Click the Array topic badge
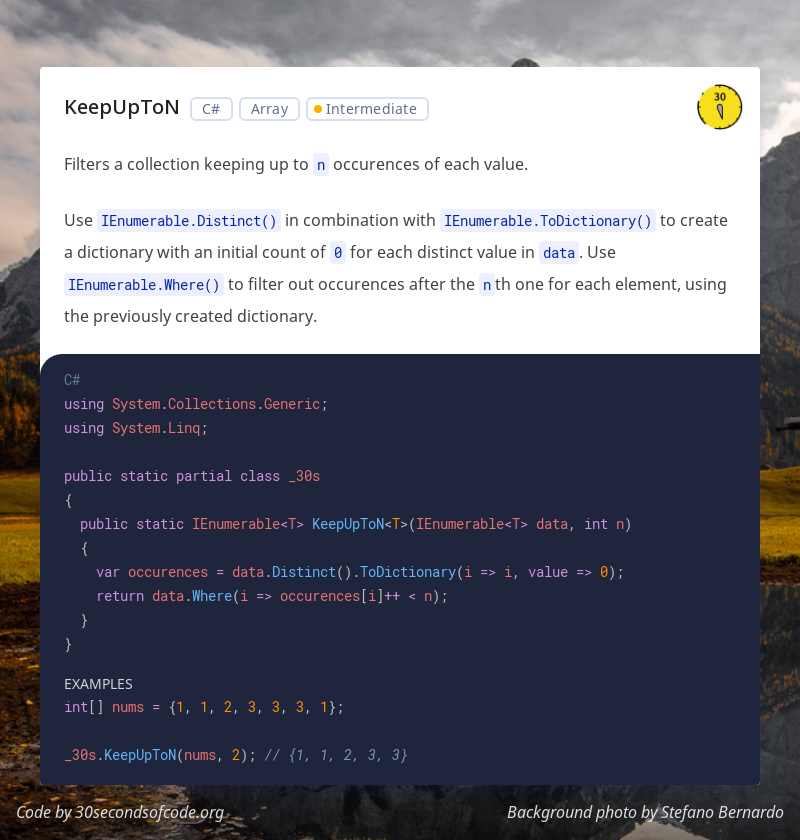Screen dimensions: 800x840 click(269, 108)
